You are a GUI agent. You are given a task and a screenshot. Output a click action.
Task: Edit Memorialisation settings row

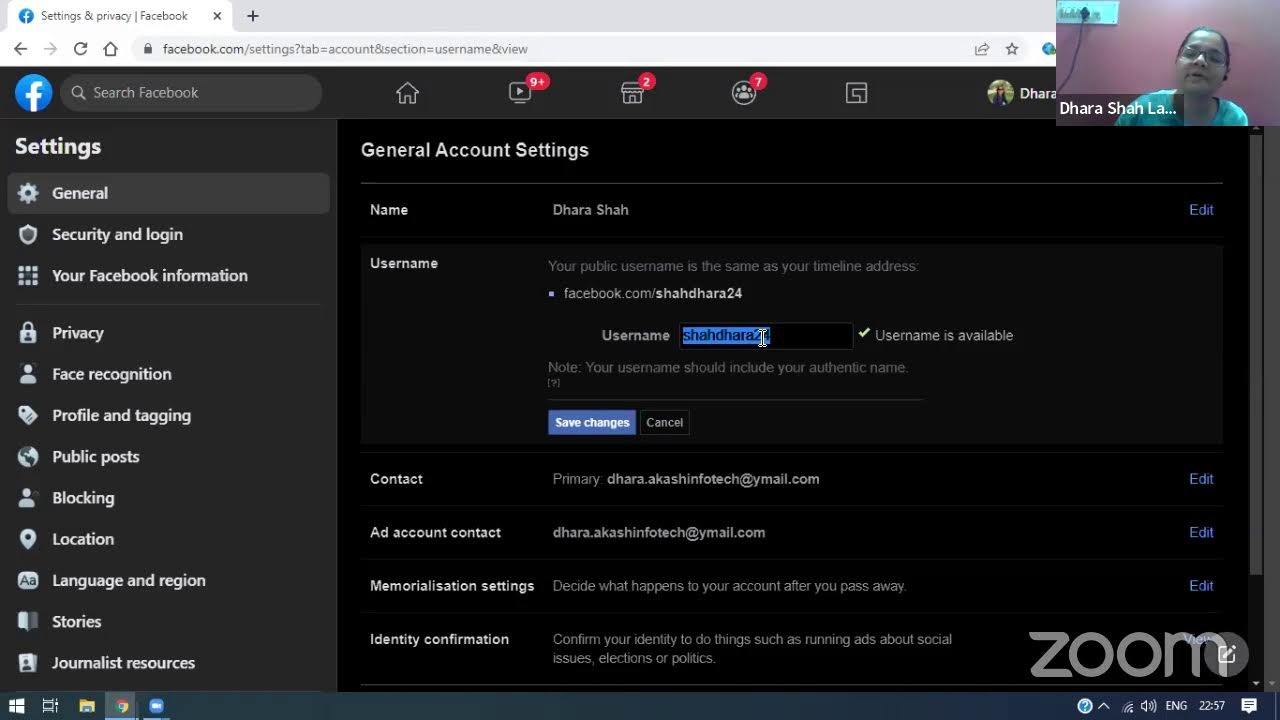click(1201, 586)
